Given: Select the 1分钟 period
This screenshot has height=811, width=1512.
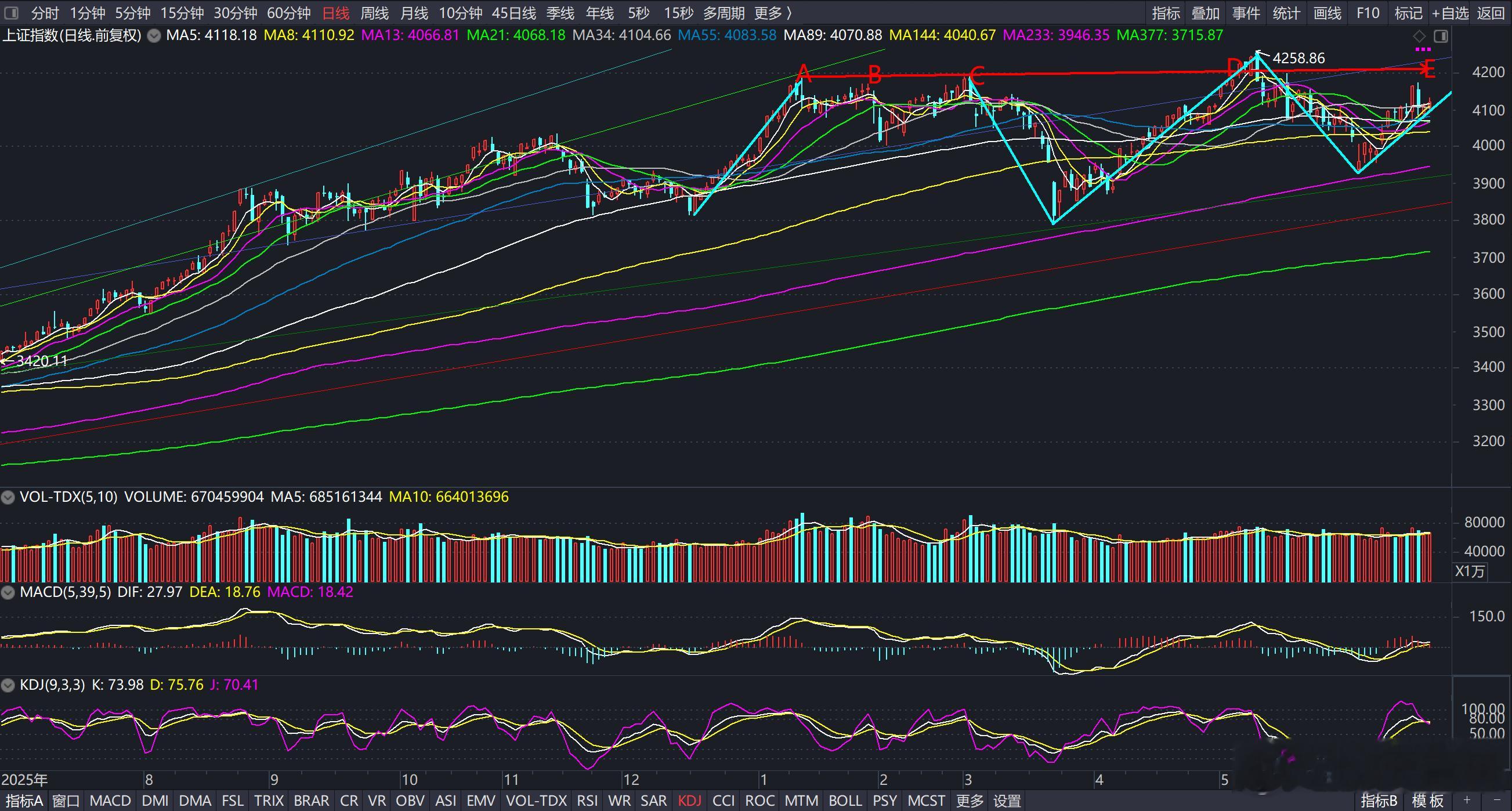Looking at the screenshot, I should point(88,13).
